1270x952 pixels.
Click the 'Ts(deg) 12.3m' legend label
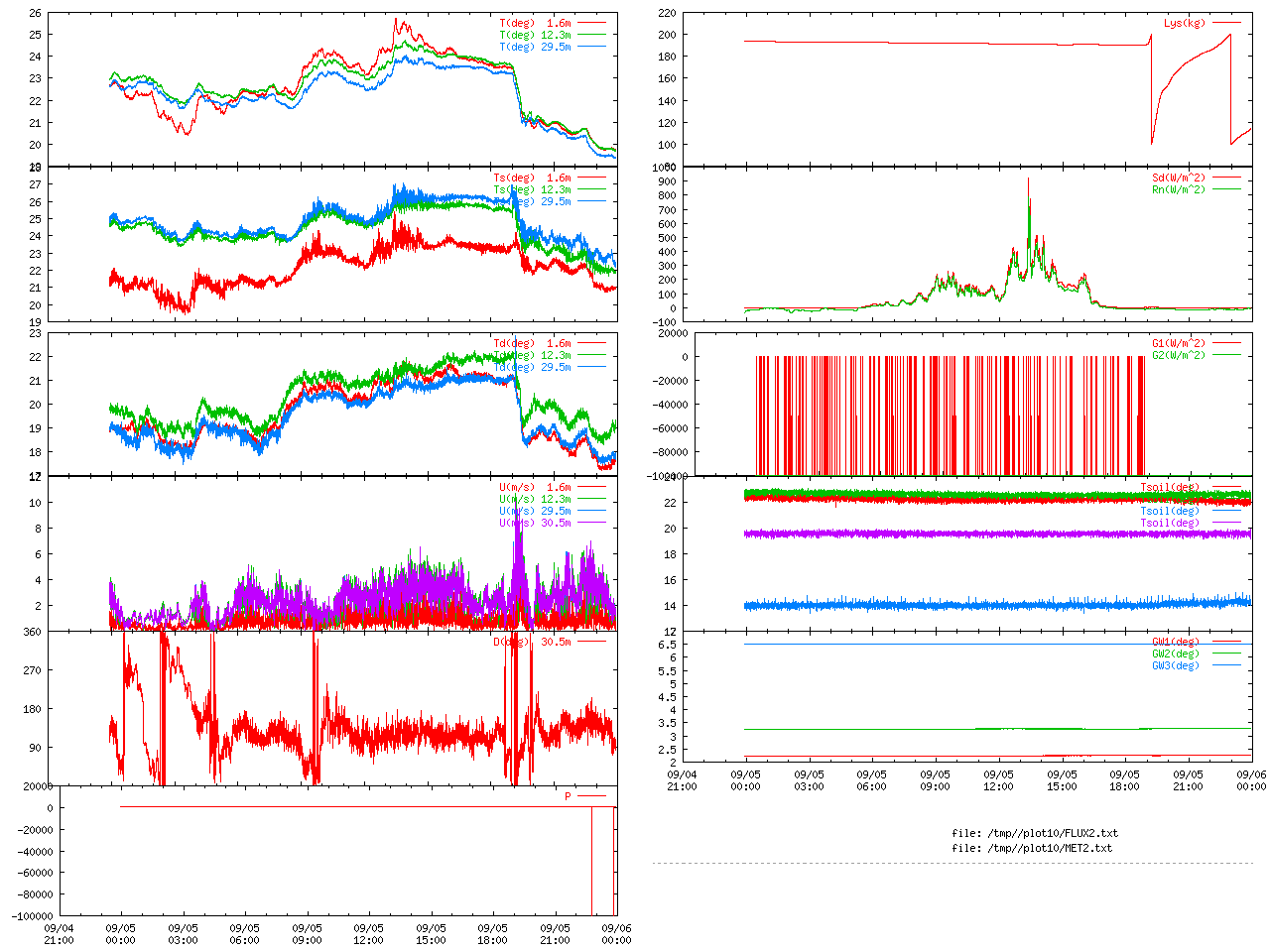pyautogui.click(x=532, y=190)
